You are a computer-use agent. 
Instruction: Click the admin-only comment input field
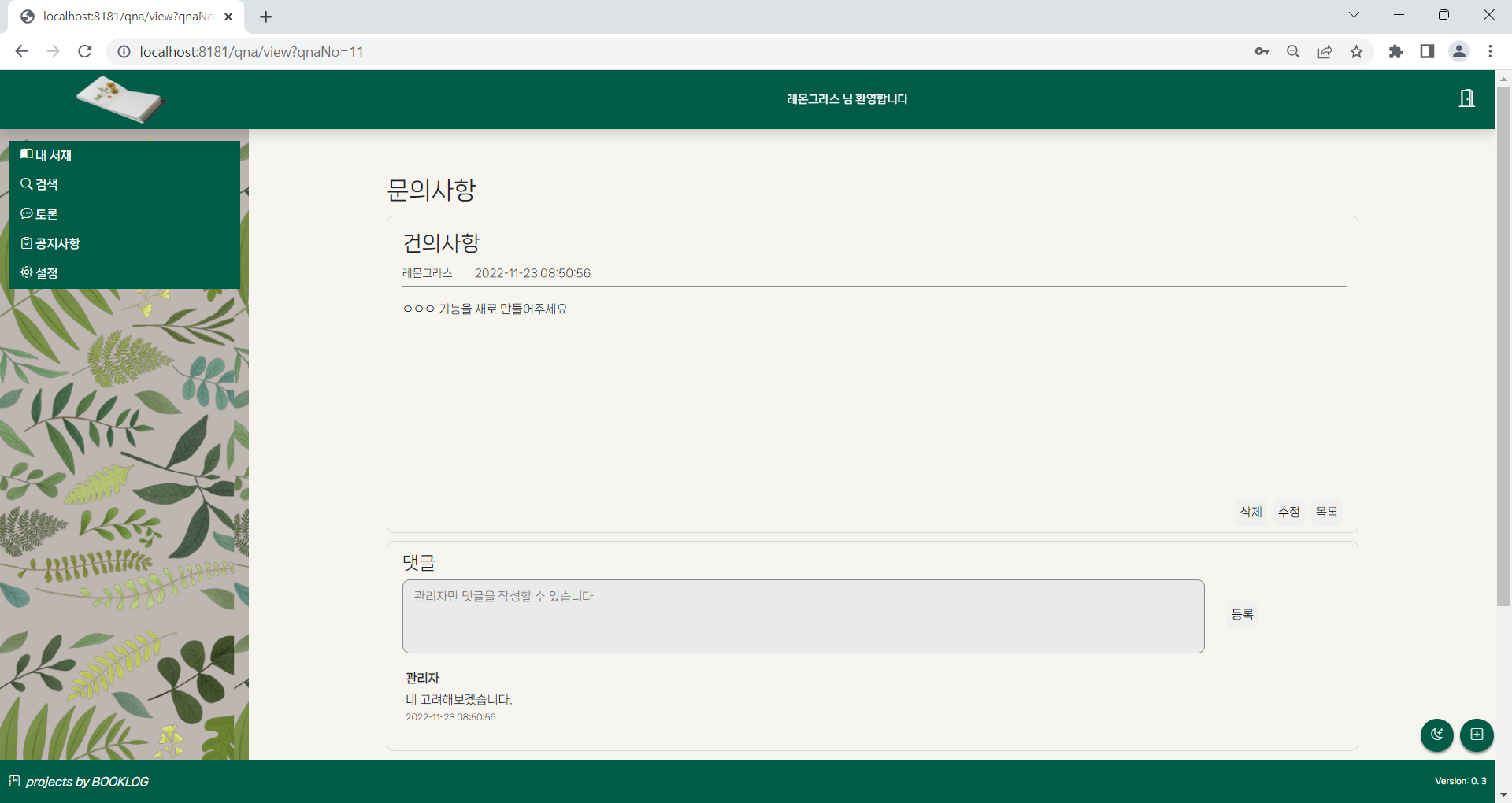[x=802, y=616]
